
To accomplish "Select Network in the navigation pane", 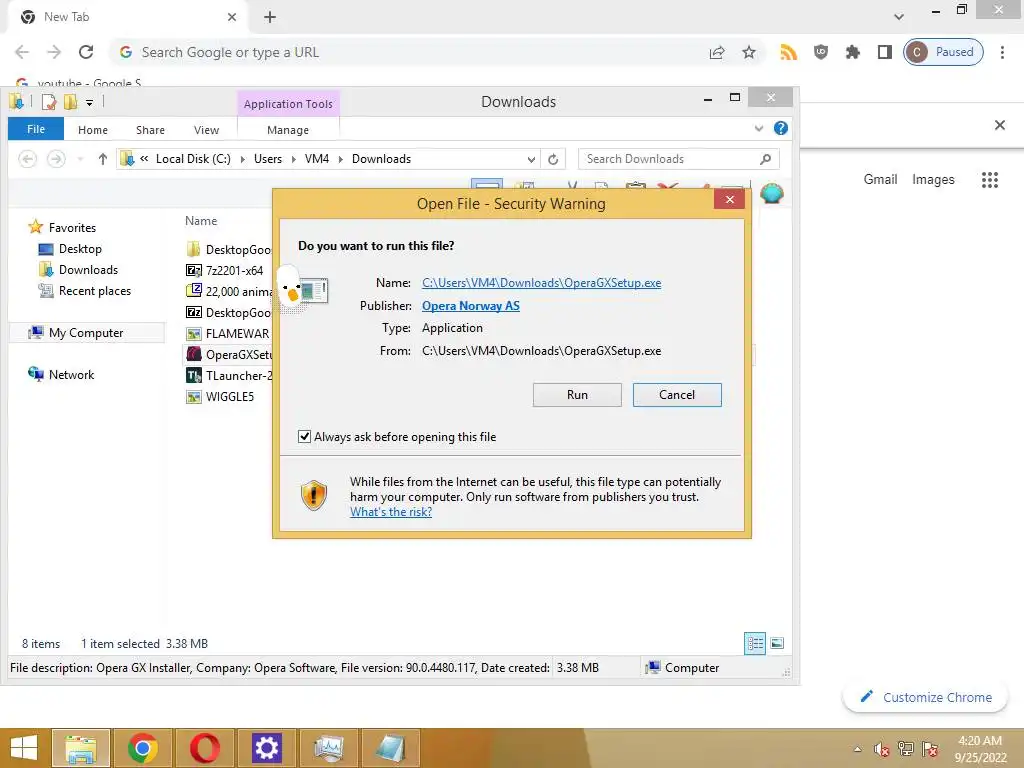I will click(71, 374).
